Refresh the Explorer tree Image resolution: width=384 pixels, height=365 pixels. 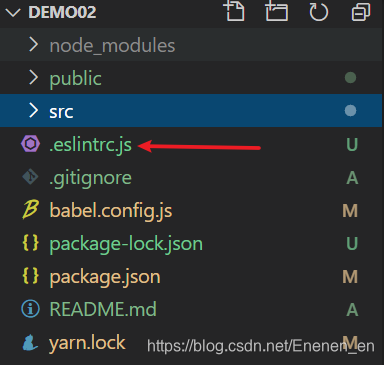pyautogui.click(x=318, y=12)
